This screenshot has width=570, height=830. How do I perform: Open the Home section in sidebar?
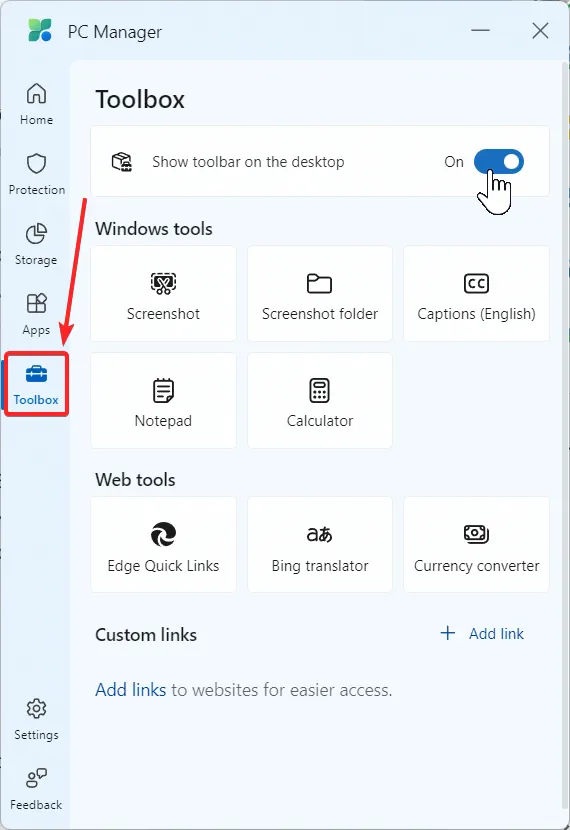point(36,104)
